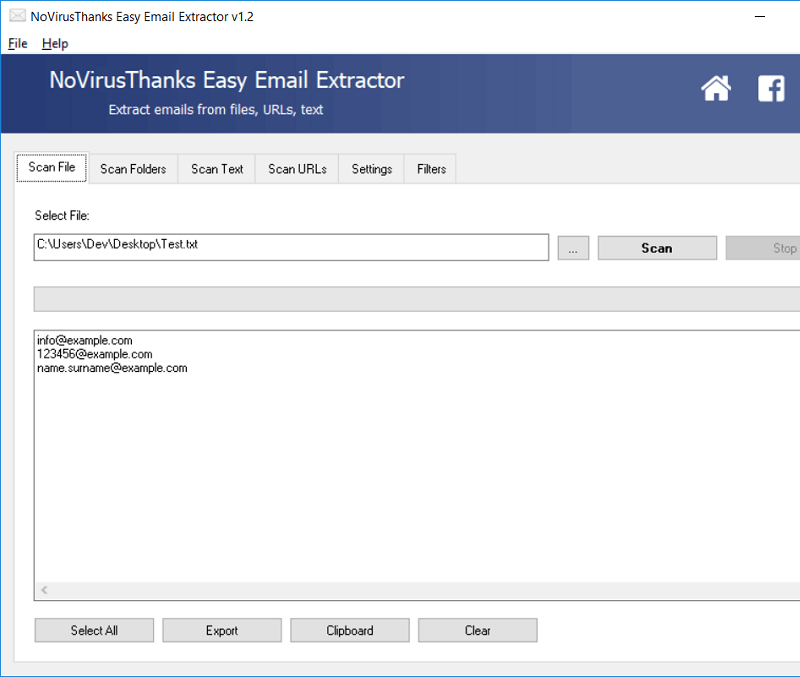Image resolution: width=800 pixels, height=677 pixels.
Task: Click the Select All button
Action: [x=94, y=631]
